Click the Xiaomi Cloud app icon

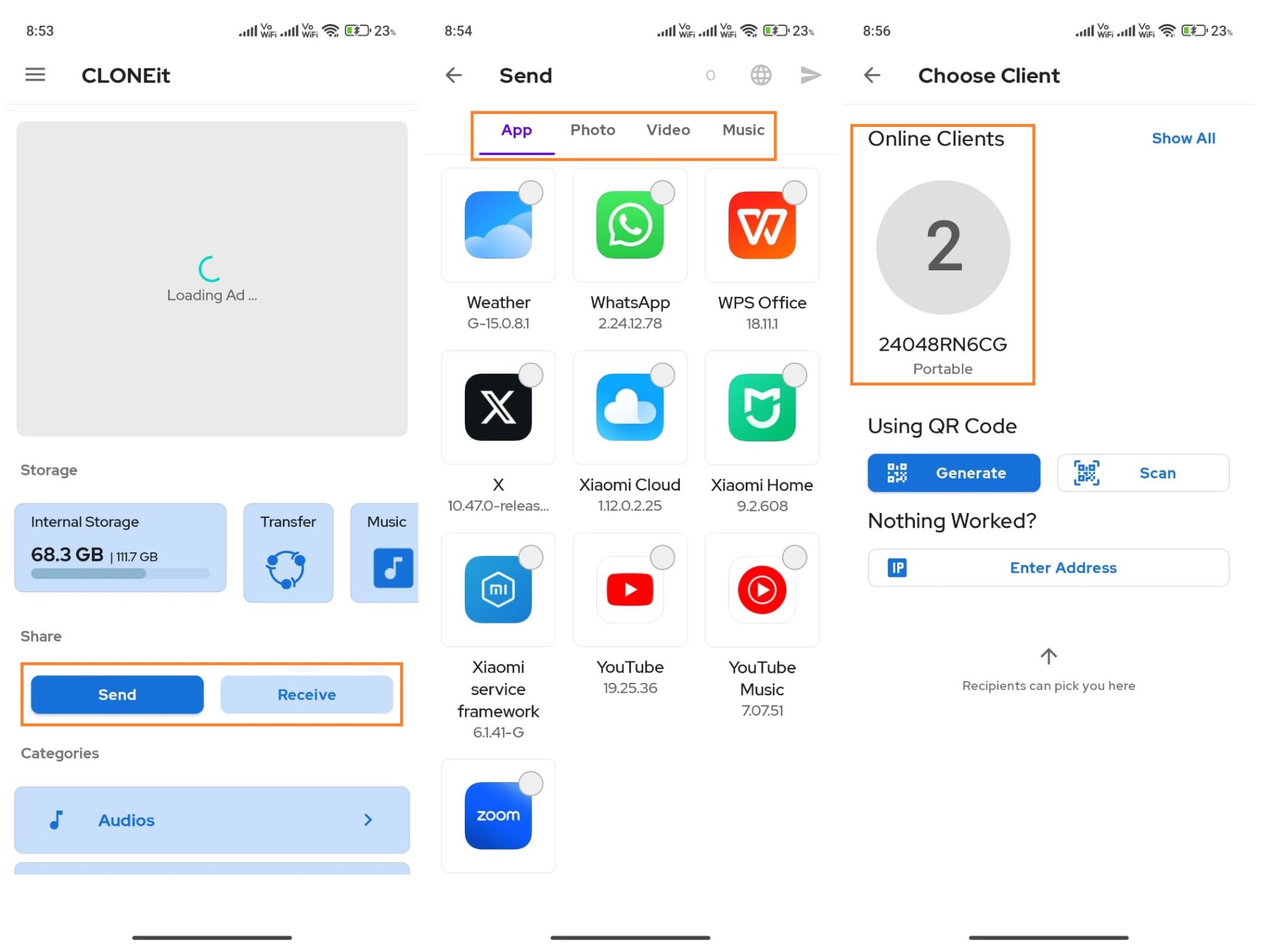pos(629,407)
